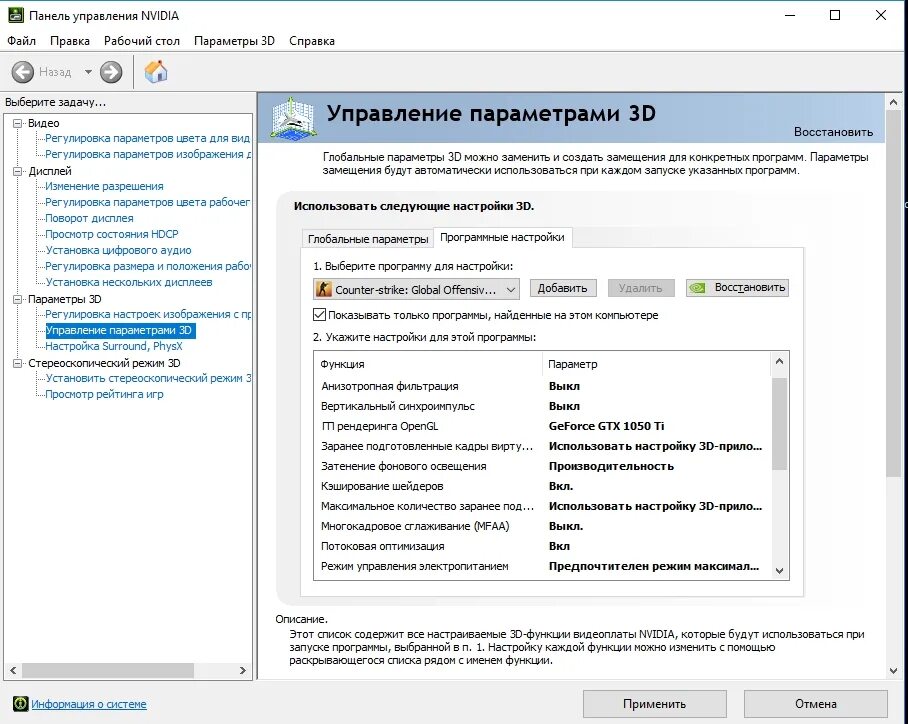Viewport: 908px width, 724px height.
Task: Click settings list scroll-down arrow
Action: 779,571
